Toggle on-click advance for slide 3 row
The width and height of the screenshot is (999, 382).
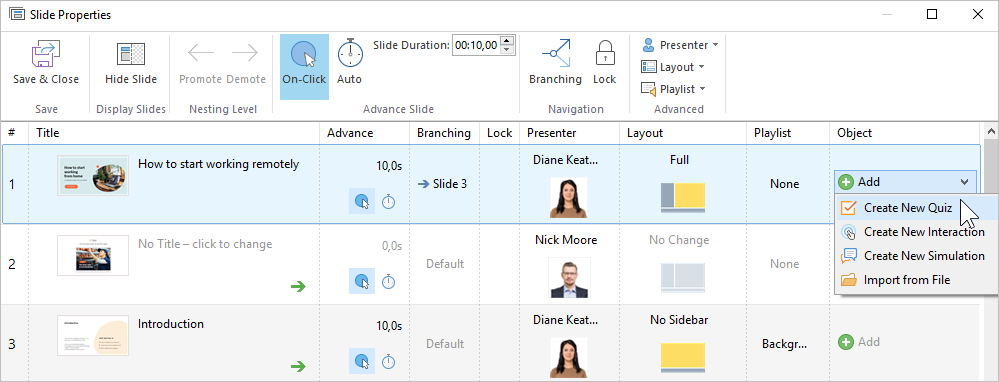click(362, 361)
